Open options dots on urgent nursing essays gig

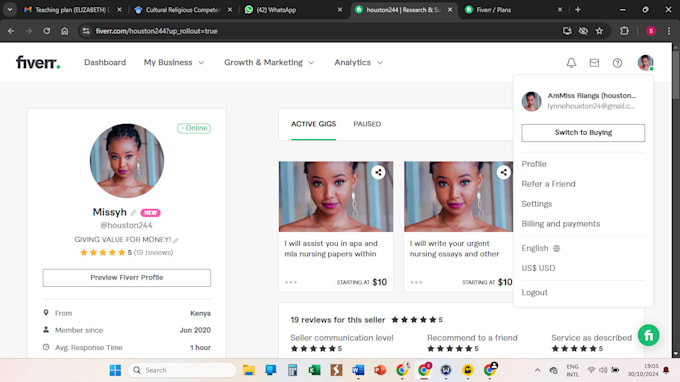coord(416,282)
